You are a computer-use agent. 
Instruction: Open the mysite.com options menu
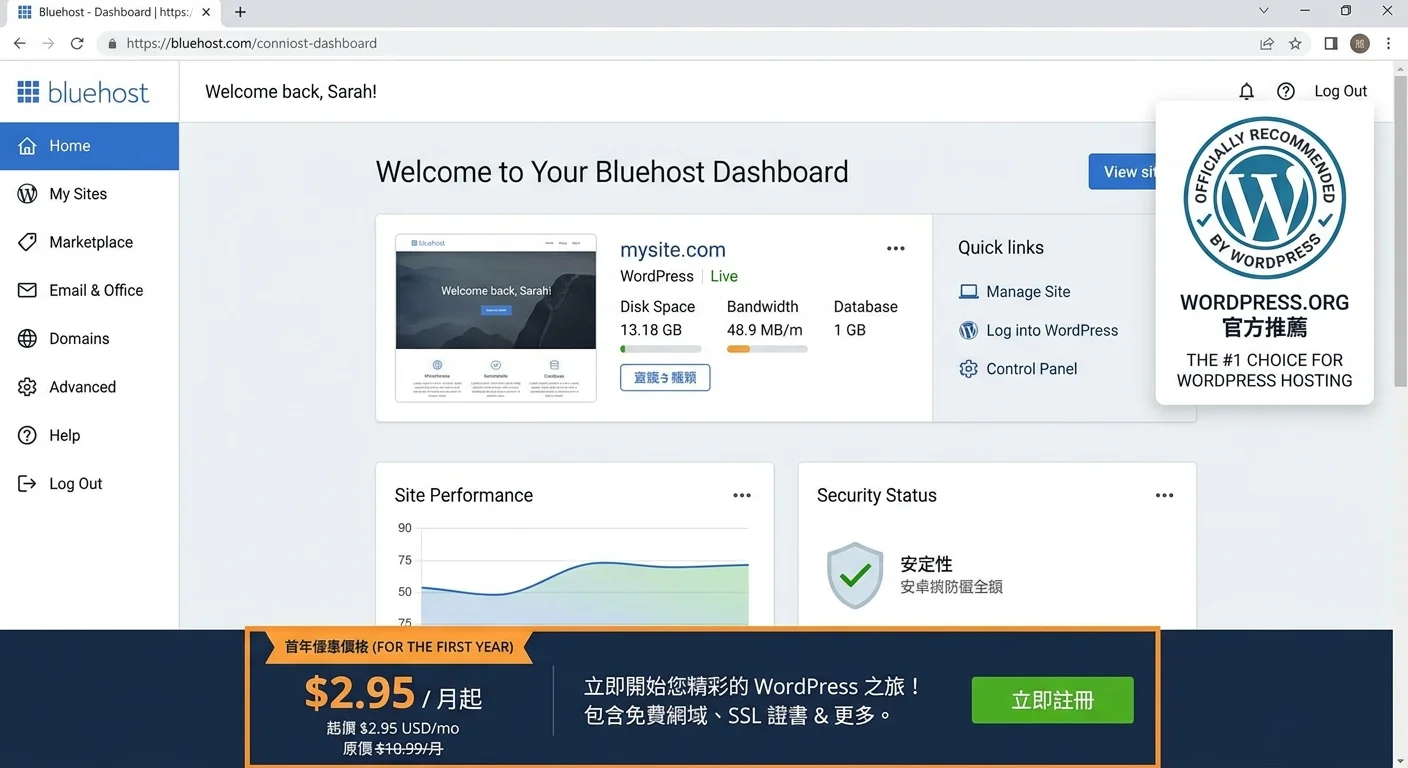[895, 248]
